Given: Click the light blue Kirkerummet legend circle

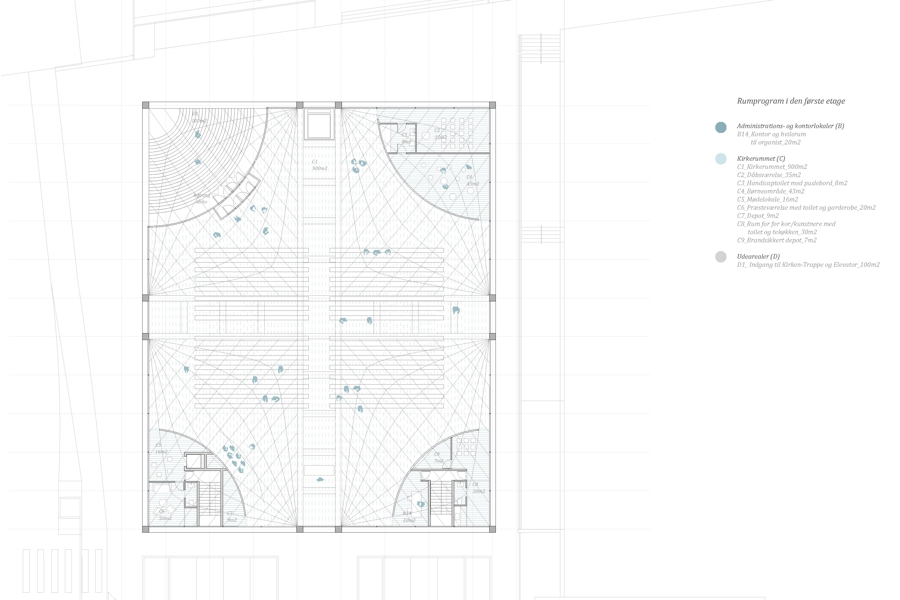Looking at the screenshot, I should tap(721, 159).
